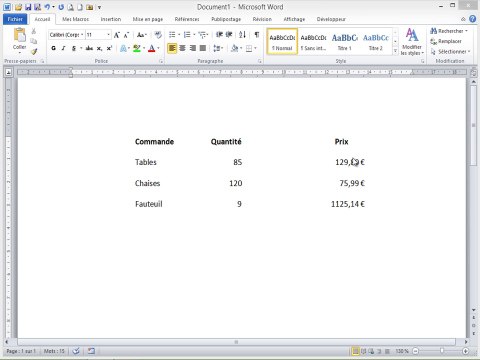Open the font size 11 dropdown
The width and height of the screenshot is (480, 360).
point(108,35)
